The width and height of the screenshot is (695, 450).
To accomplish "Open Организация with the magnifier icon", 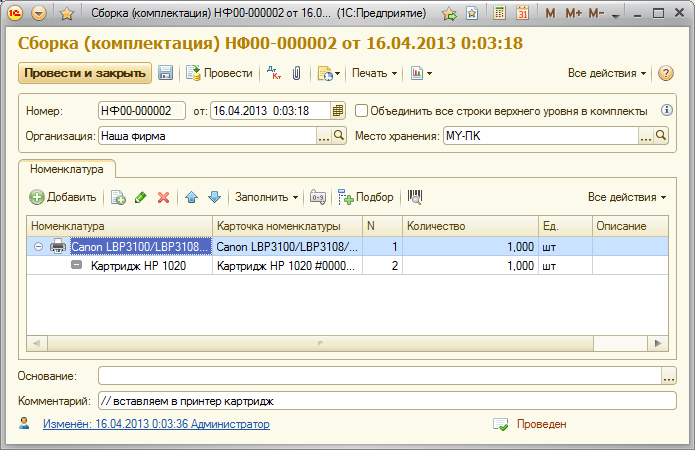I will tap(339, 136).
